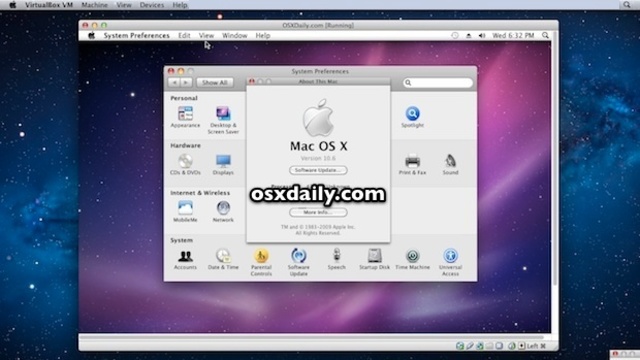Open CDs & DVDs preferences

(x=185, y=161)
